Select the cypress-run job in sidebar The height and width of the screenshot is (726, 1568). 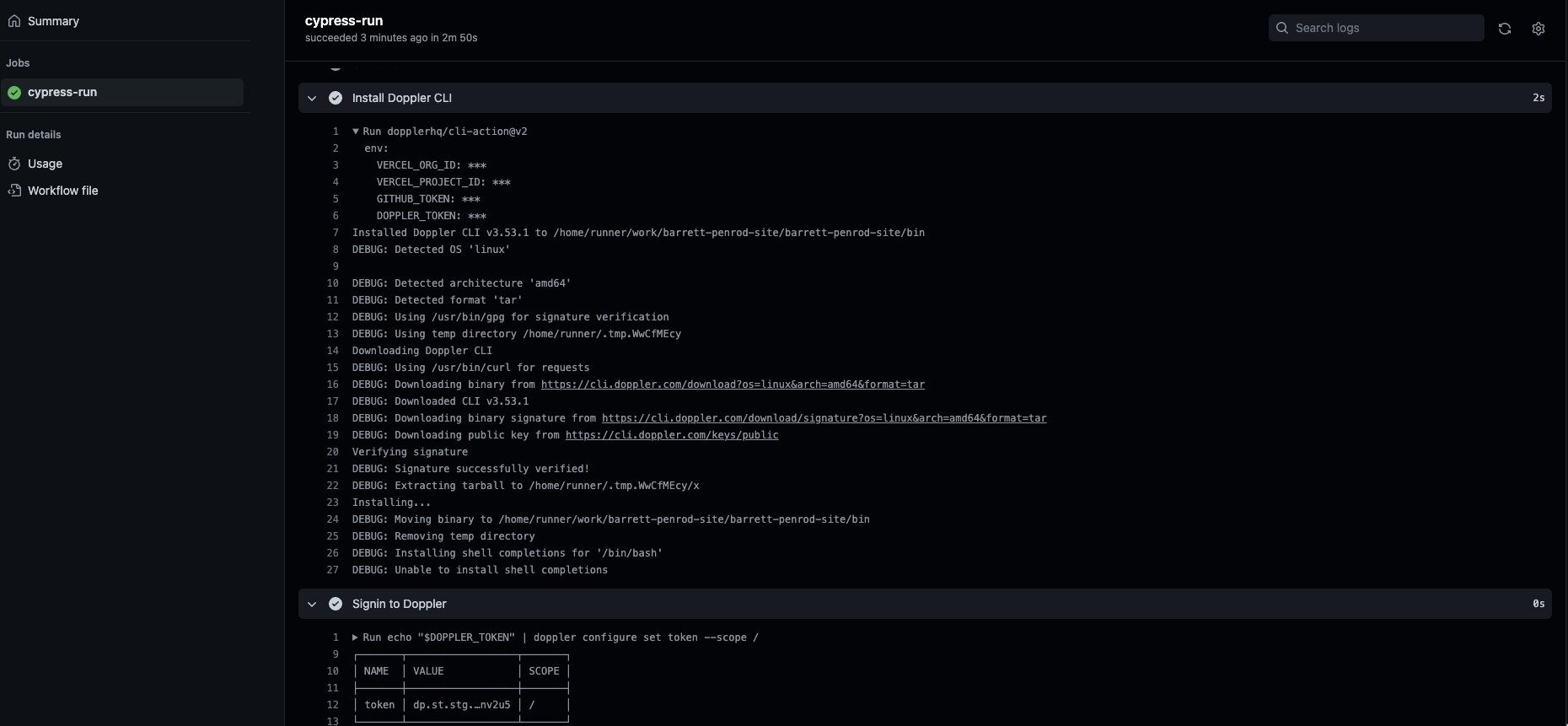(x=122, y=93)
